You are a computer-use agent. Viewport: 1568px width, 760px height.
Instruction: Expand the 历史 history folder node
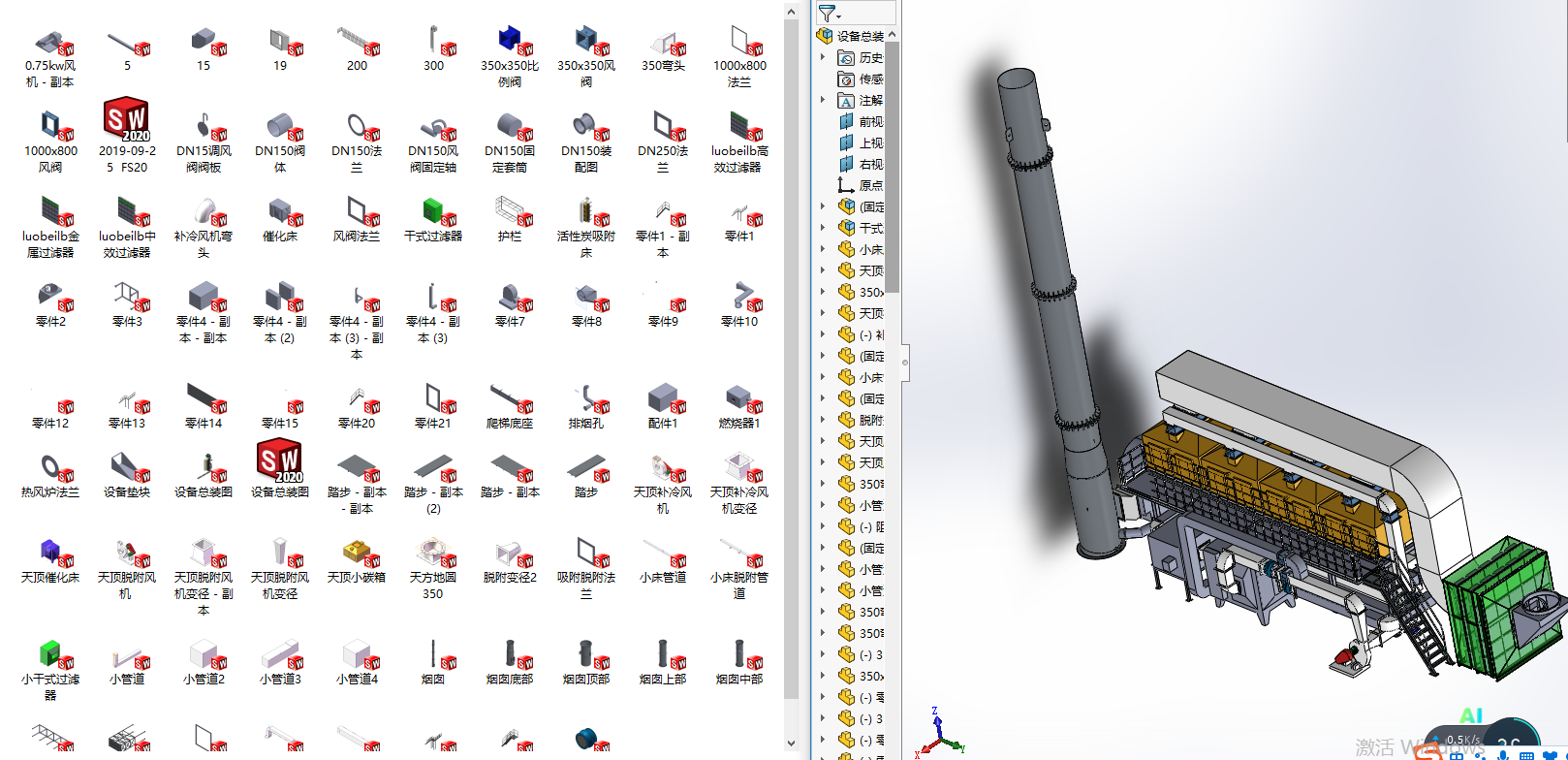click(x=823, y=57)
